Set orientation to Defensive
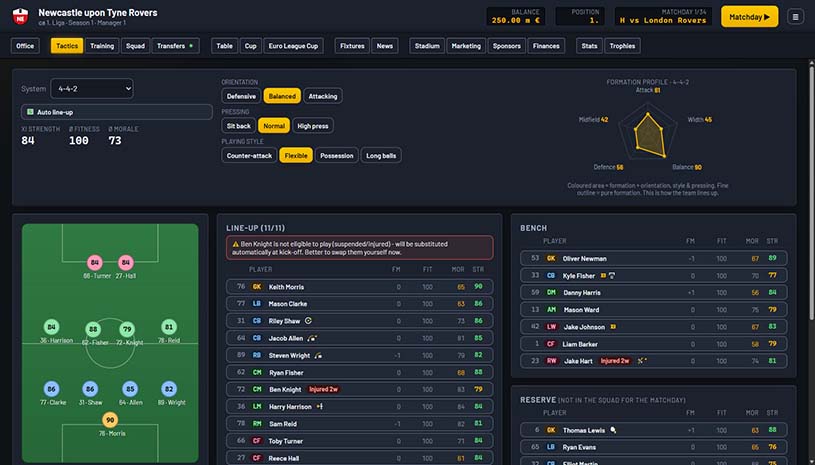Screen dimensions: 815x465 pyautogui.click(x=241, y=96)
